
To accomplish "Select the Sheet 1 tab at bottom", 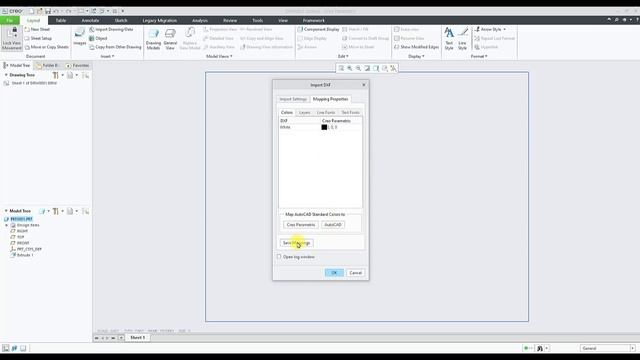I will (138, 338).
